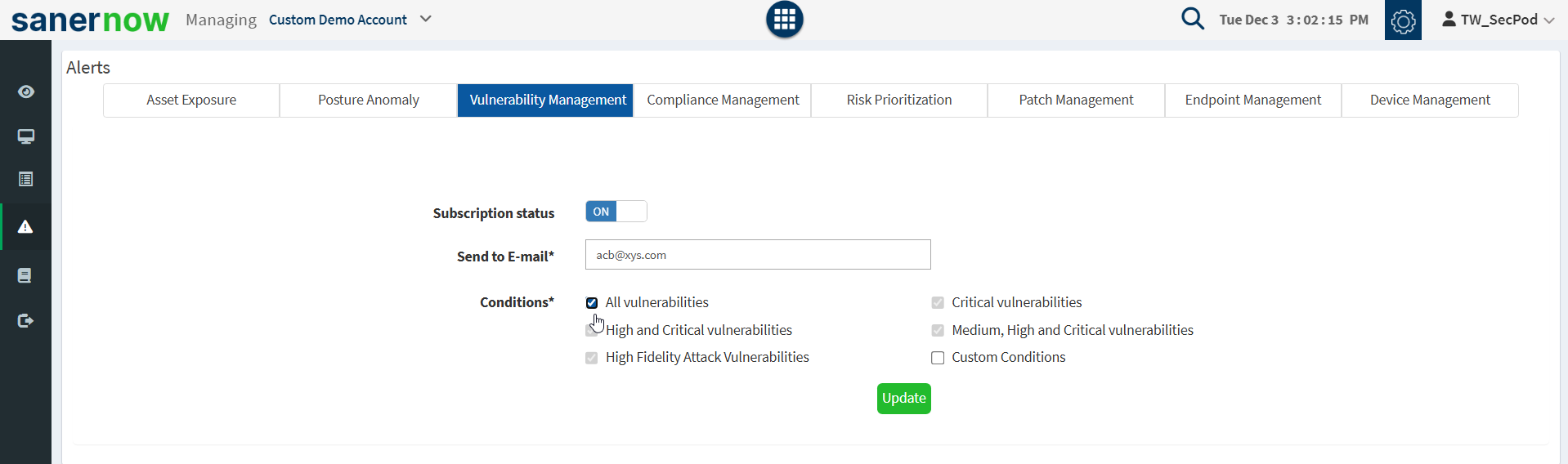Toggle the Subscription status switch
This screenshot has height=464, width=1568.
616,212
